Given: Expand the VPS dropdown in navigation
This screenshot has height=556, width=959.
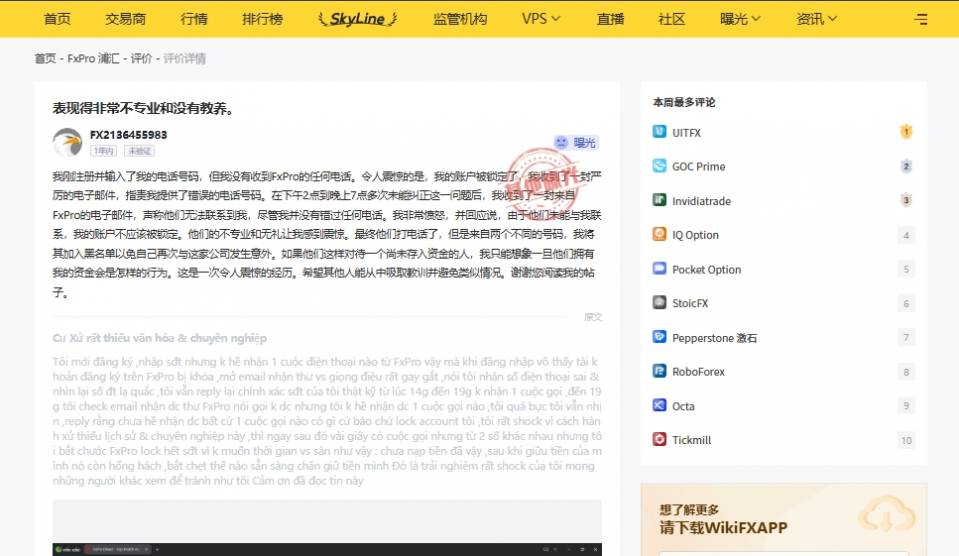Looking at the screenshot, I should [x=541, y=19].
